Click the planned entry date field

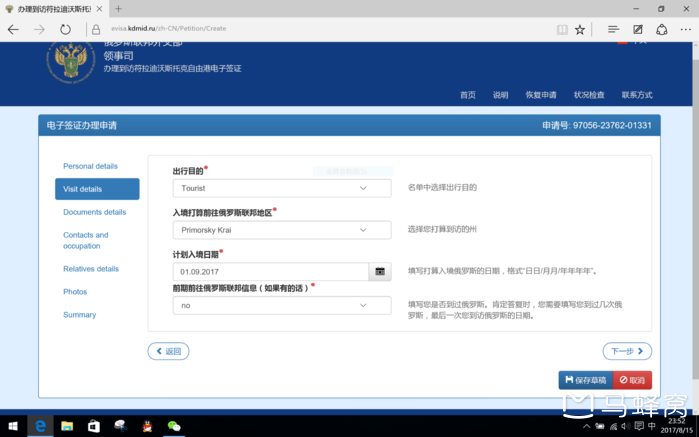[270, 272]
